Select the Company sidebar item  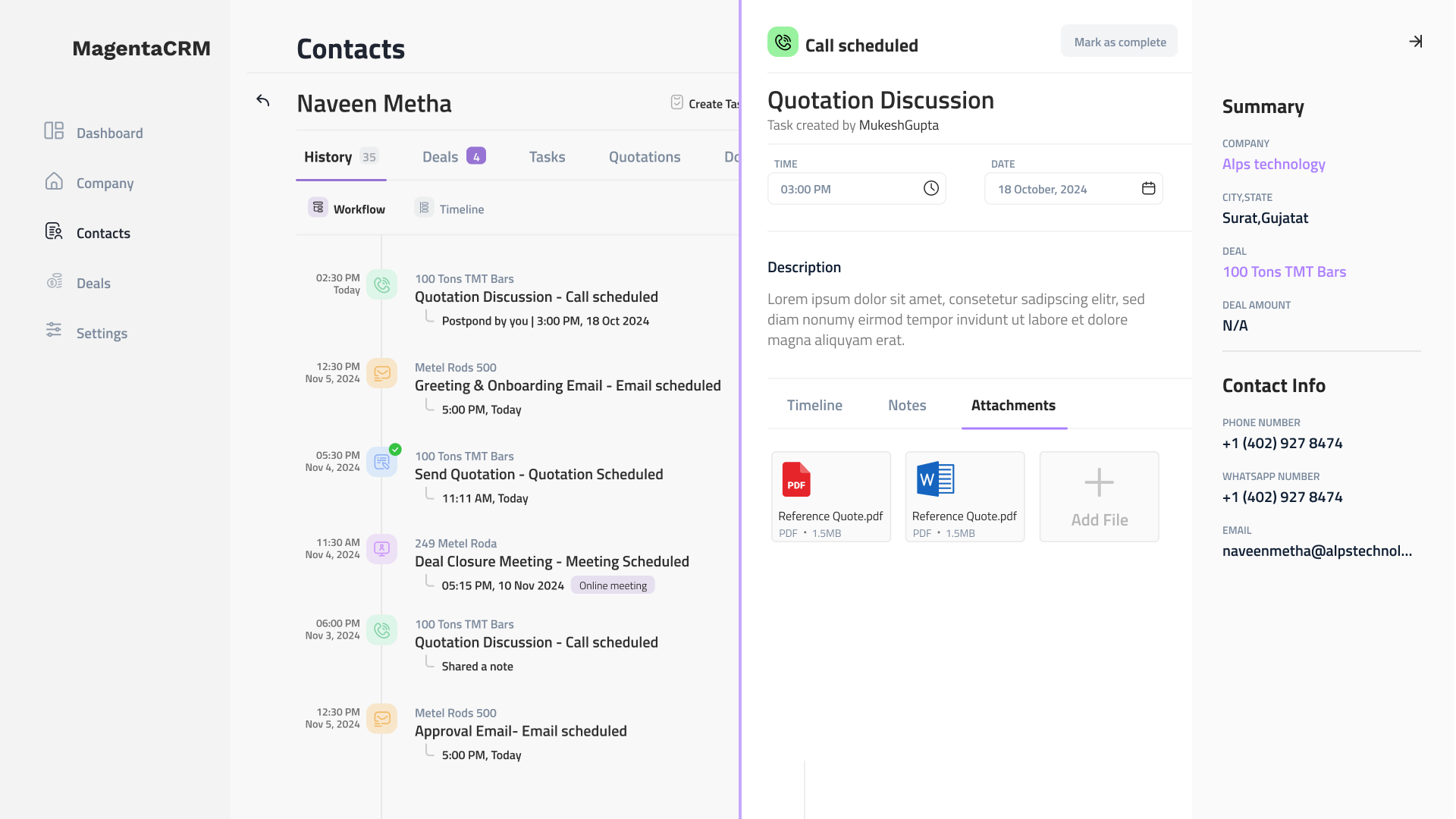105,184
